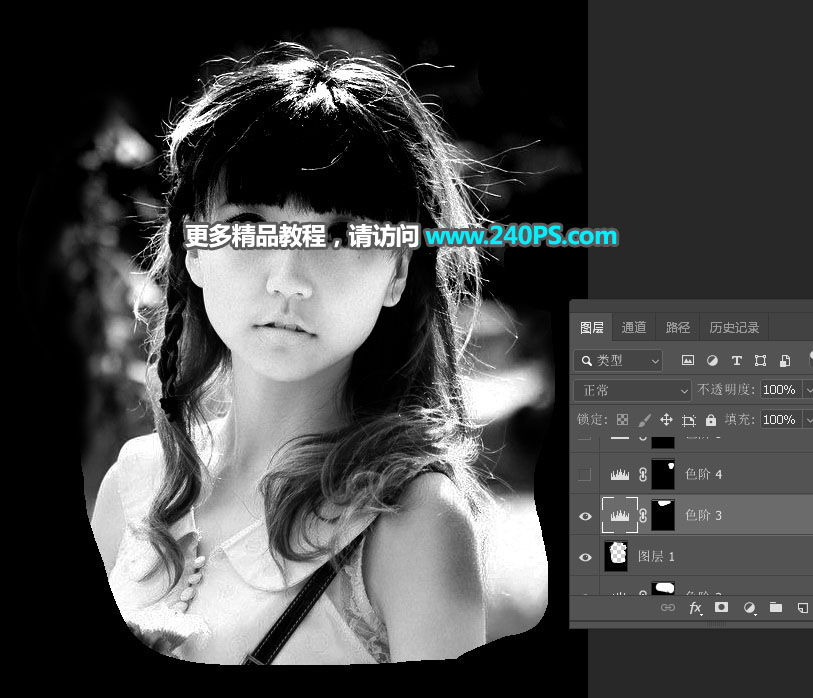Screen dimensions: 813x698
Task: Create new fill or adjustment layer
Action: [x=749, y=608]
